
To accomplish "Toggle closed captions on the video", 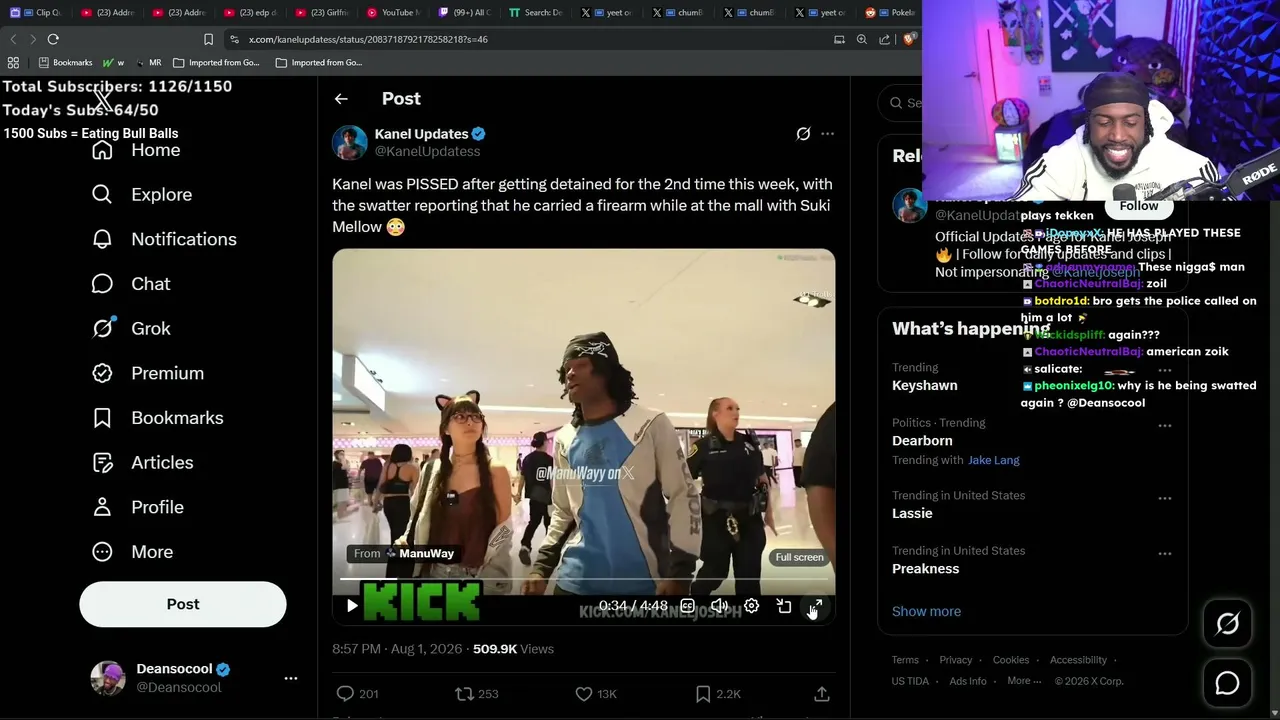I will pos(687,606).
